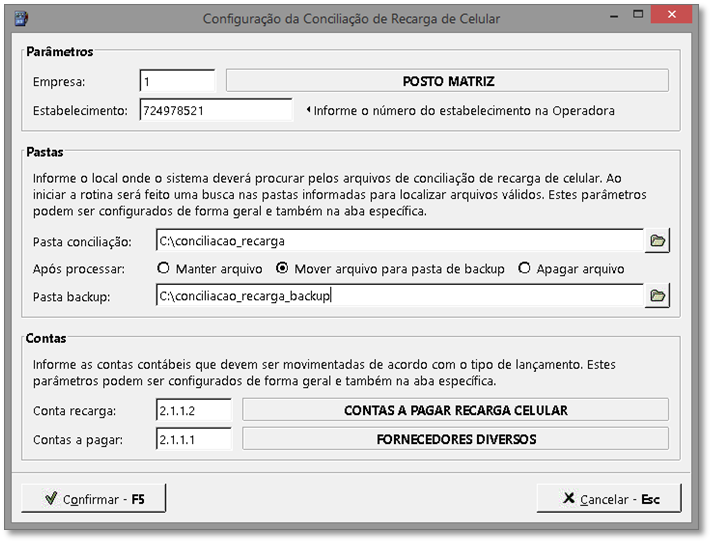Click the 'Empresa:' label

(59, 82)
